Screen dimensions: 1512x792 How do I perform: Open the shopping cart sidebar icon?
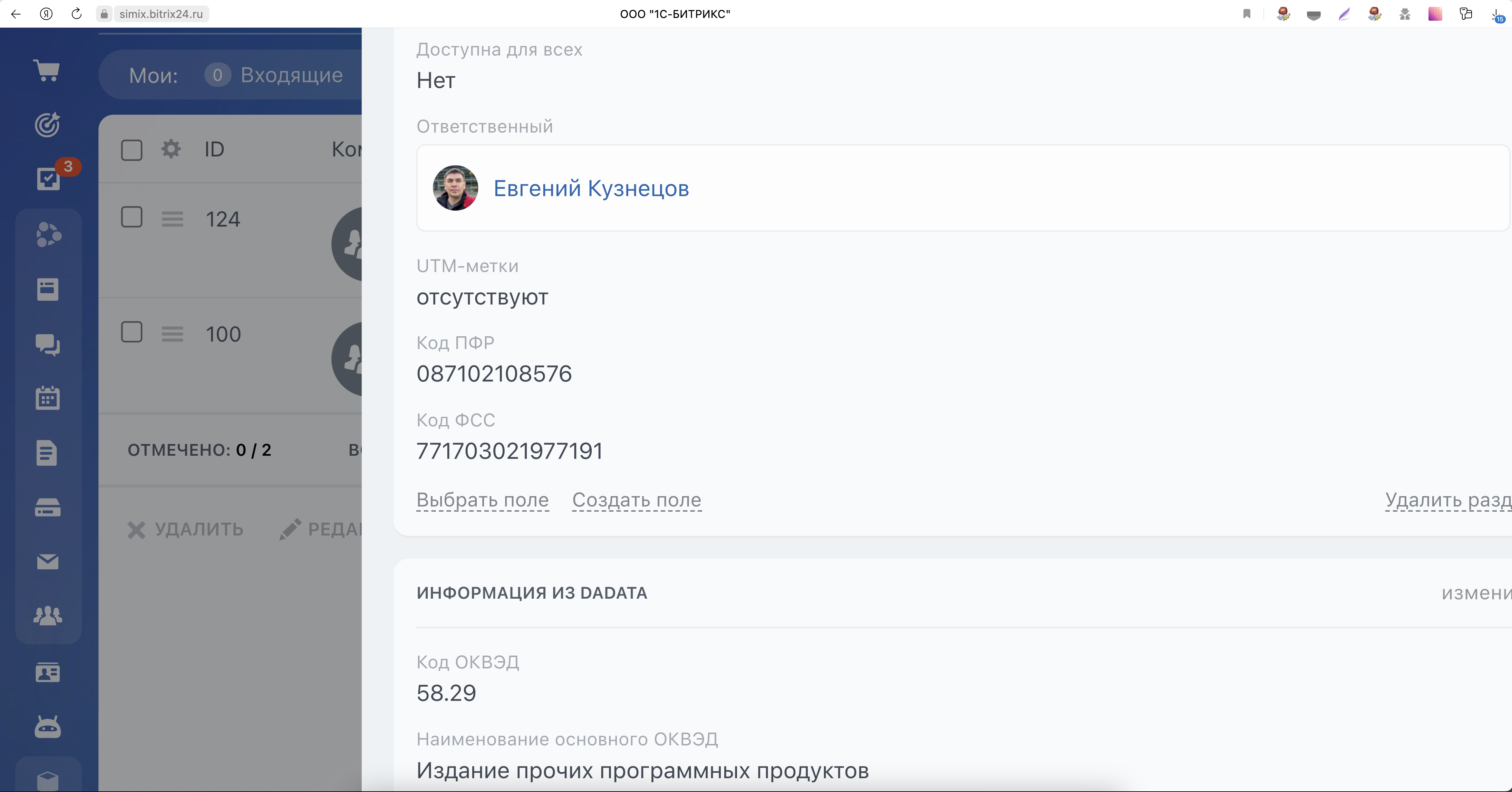[47, 70]
